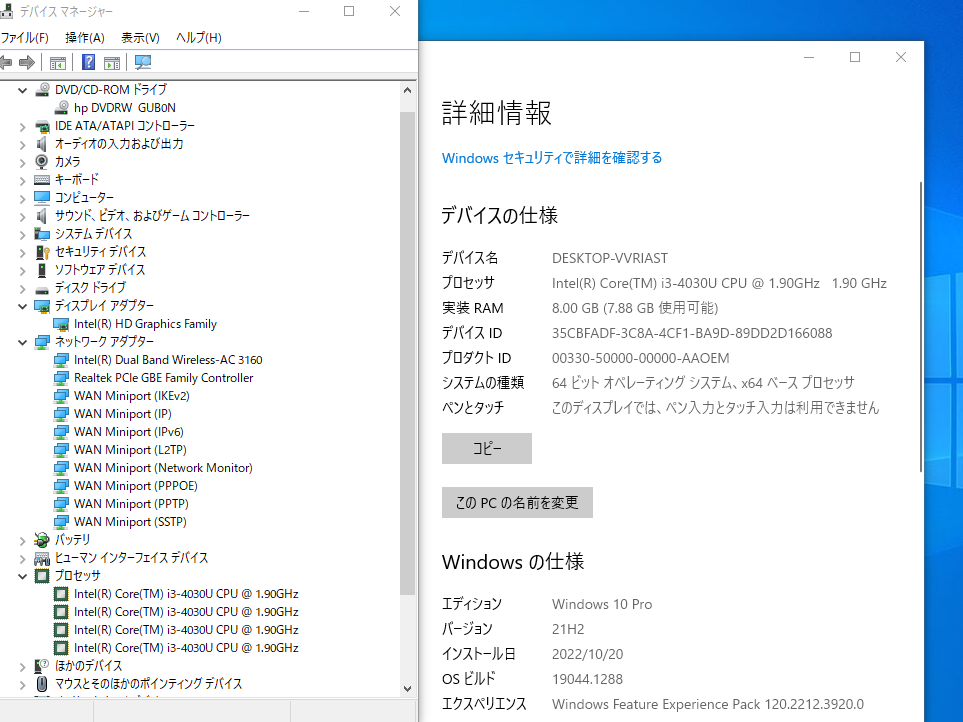Click the Back arrow in Device Manager toolbar
This screenshot has width=963, height=722.
(x=6, y=62)
